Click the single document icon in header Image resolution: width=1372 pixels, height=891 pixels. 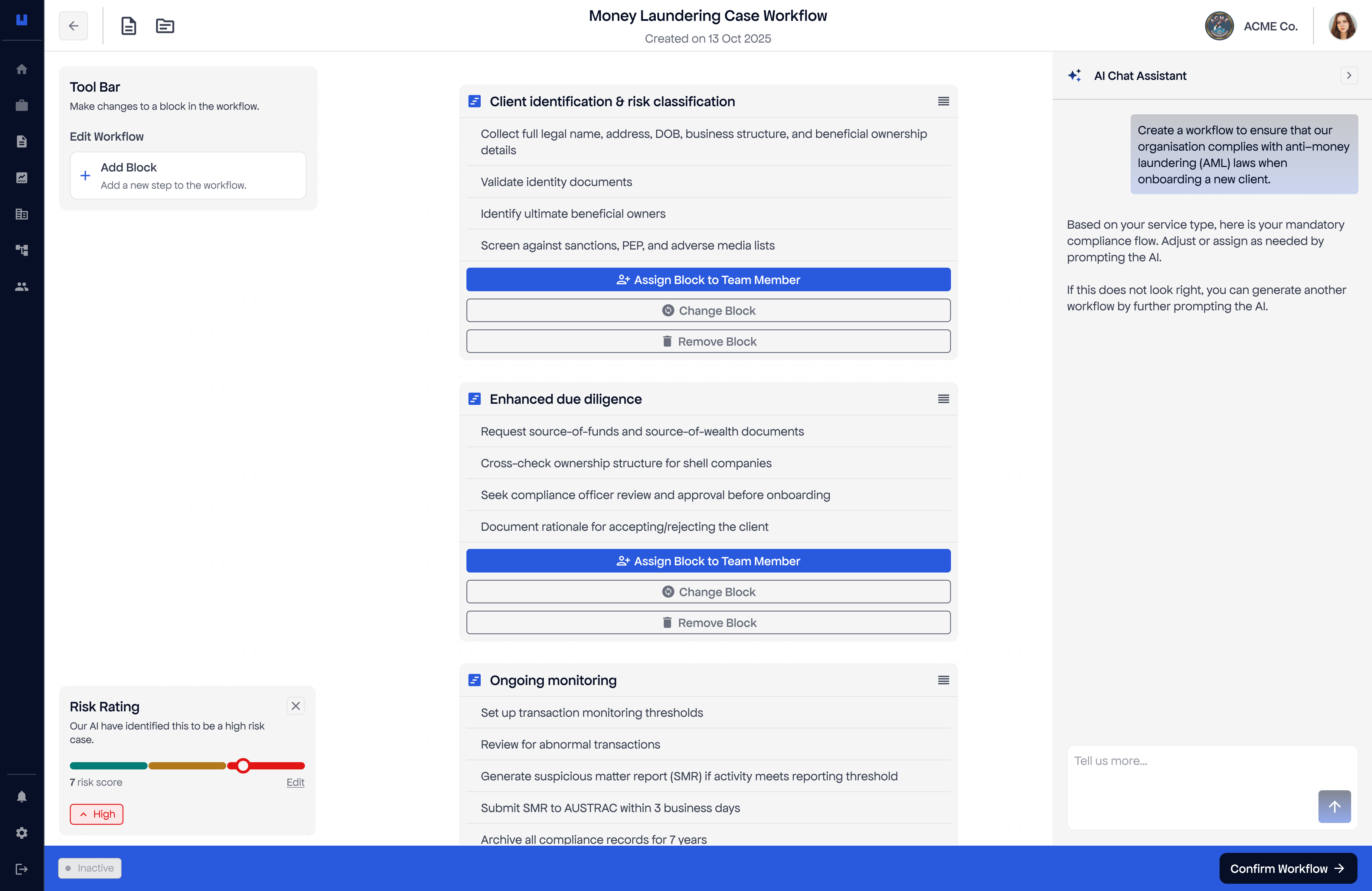(x=129, y=26)
